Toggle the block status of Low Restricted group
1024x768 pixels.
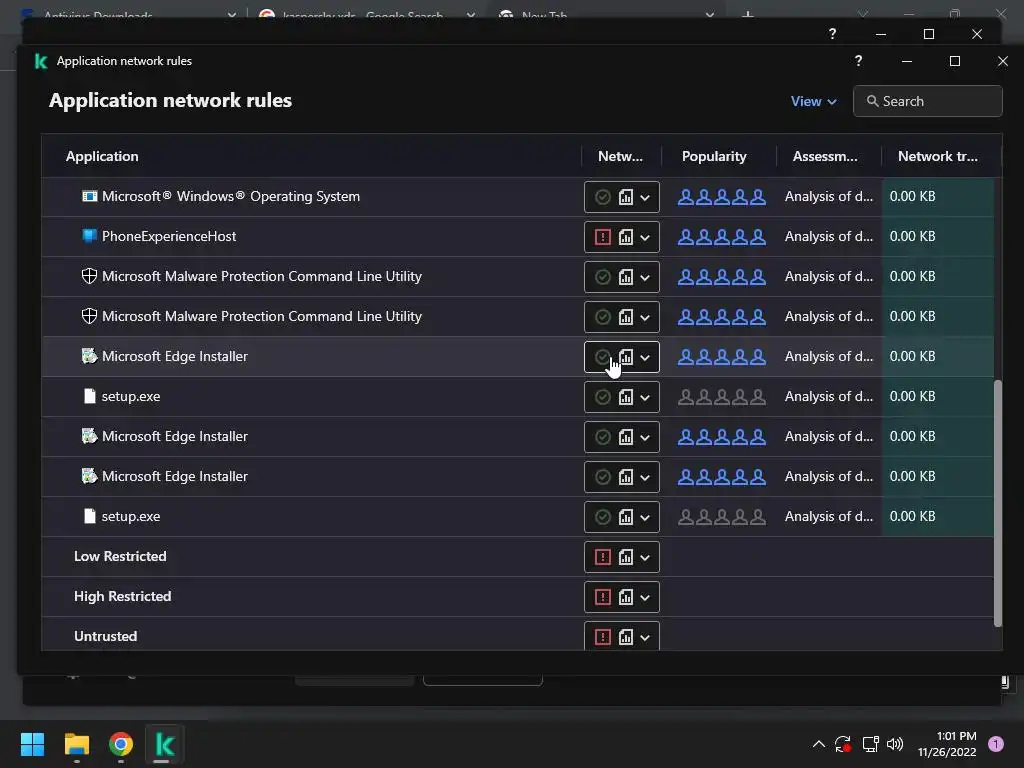point(603,557)
